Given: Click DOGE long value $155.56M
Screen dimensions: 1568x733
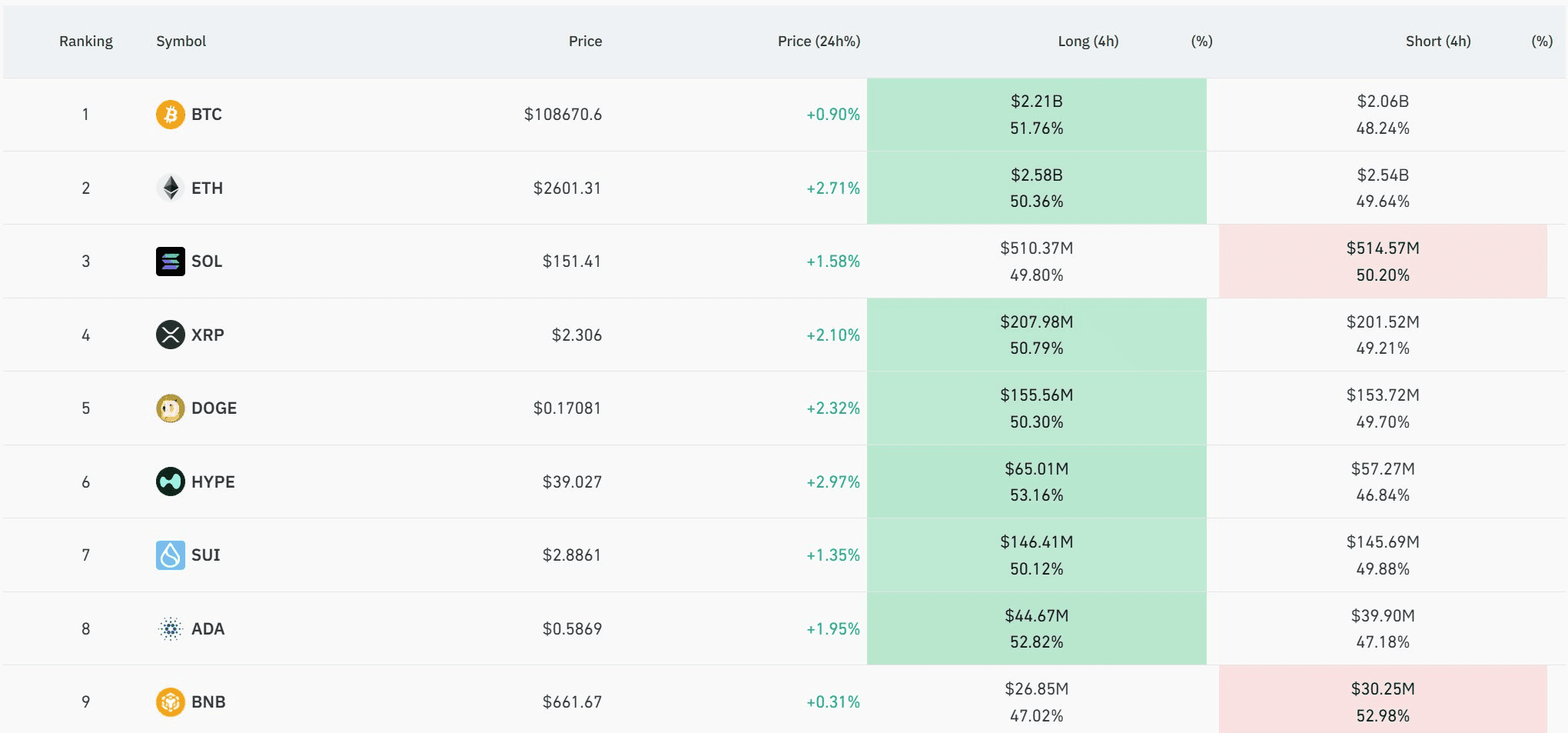Looking at the screenshot, I should coord(1036,395).
